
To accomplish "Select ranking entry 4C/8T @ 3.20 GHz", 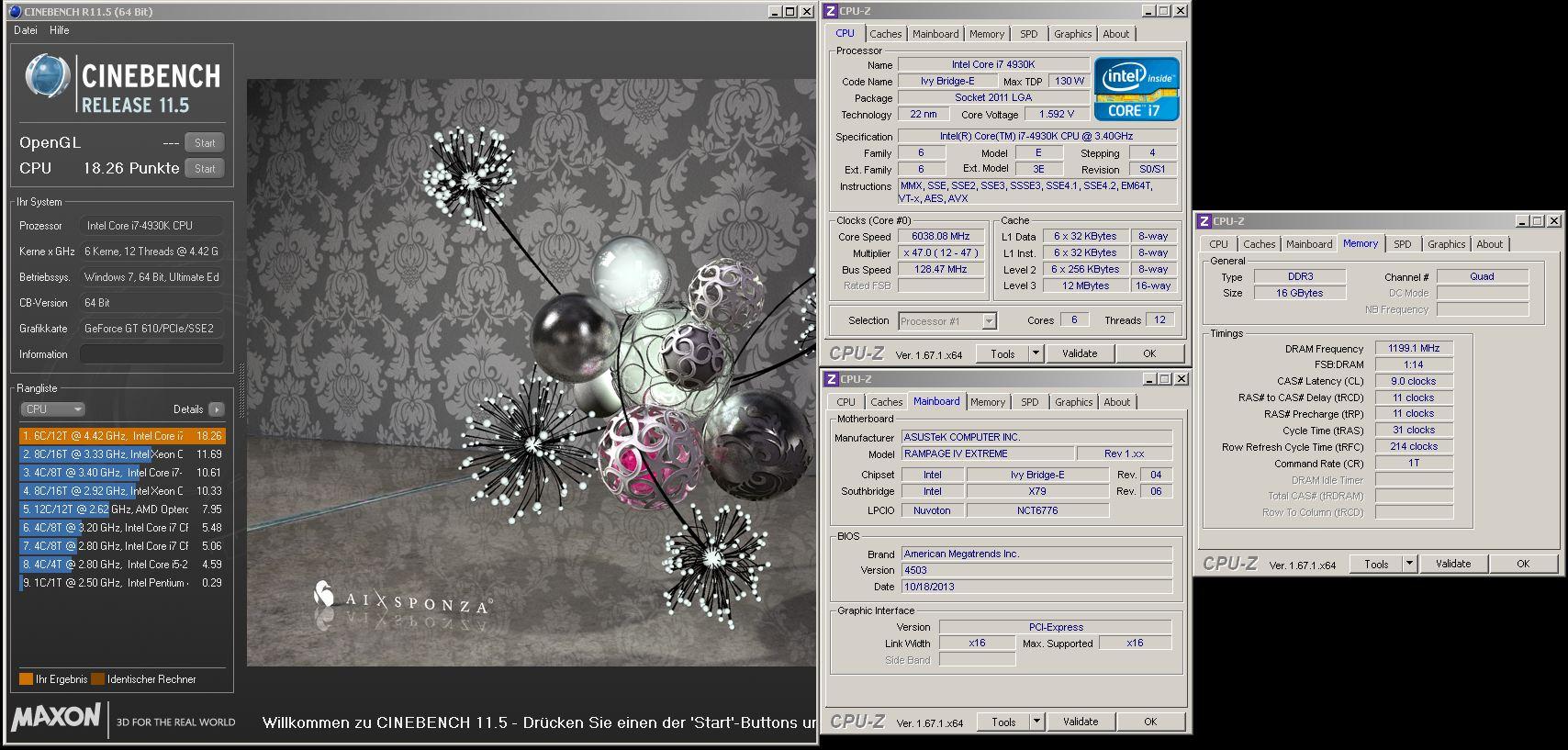I will 122,528.
